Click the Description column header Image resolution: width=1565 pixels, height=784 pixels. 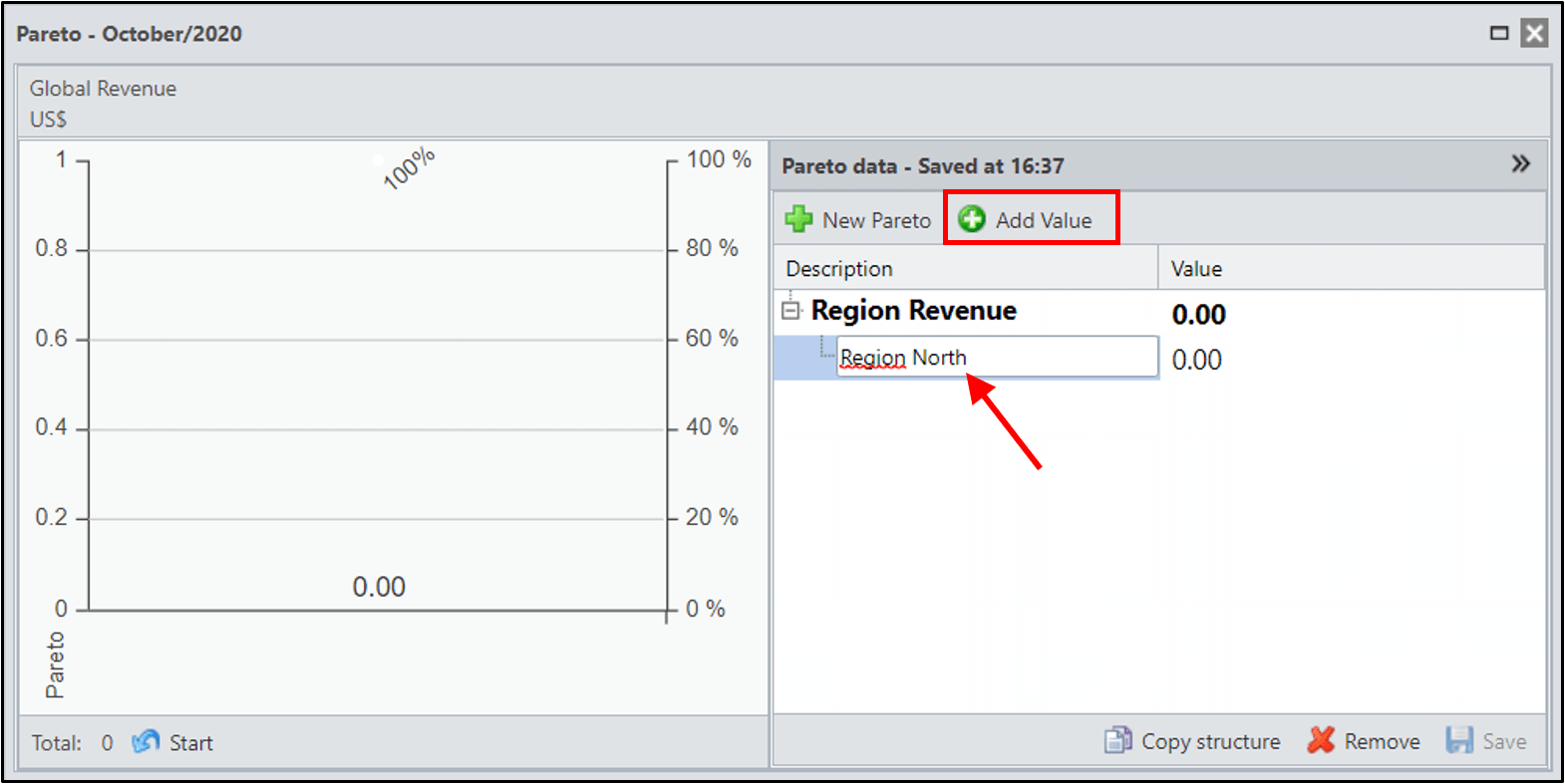click(965, 268)
